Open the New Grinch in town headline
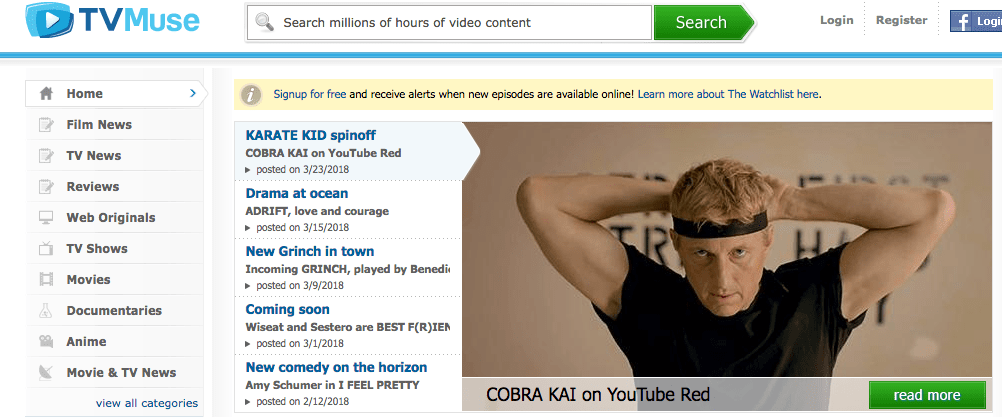Screen dimensions: 1002x417 [x=310, y=251]
